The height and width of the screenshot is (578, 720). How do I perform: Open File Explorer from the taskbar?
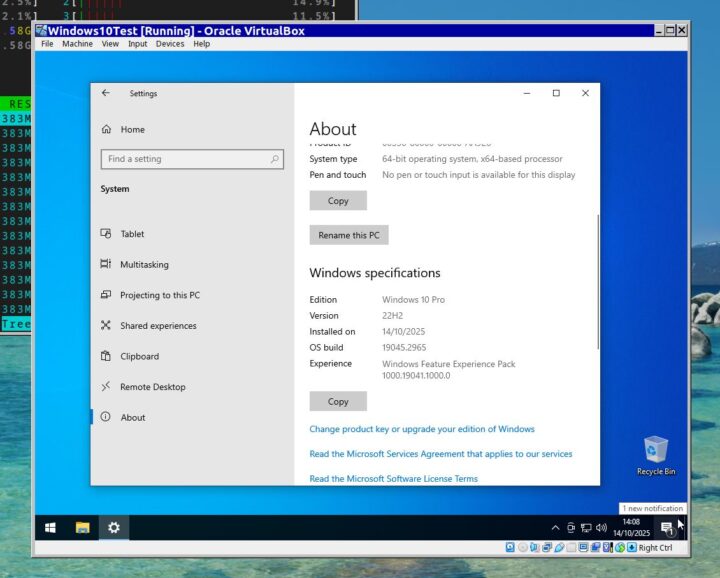click(83, 527)
